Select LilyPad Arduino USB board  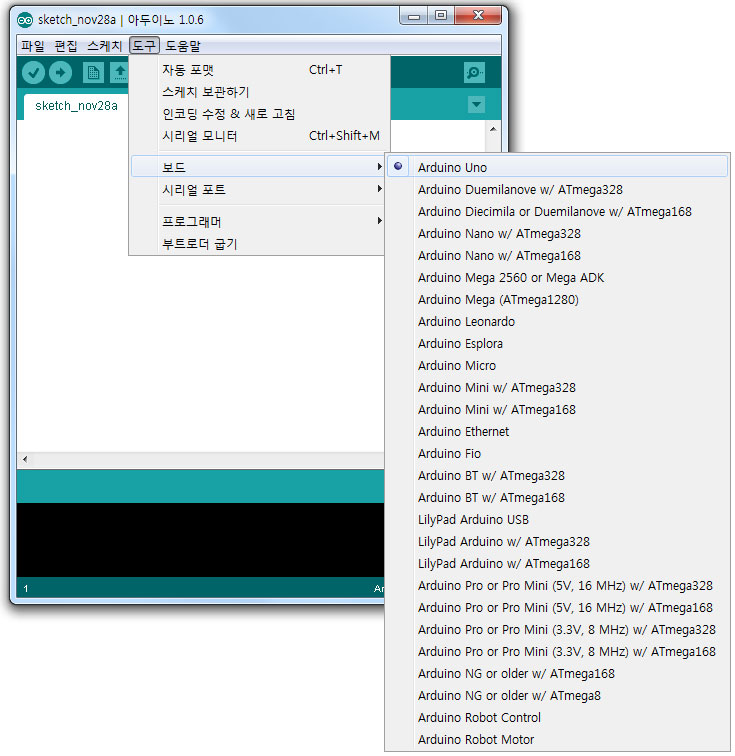(x=557, y=520)
